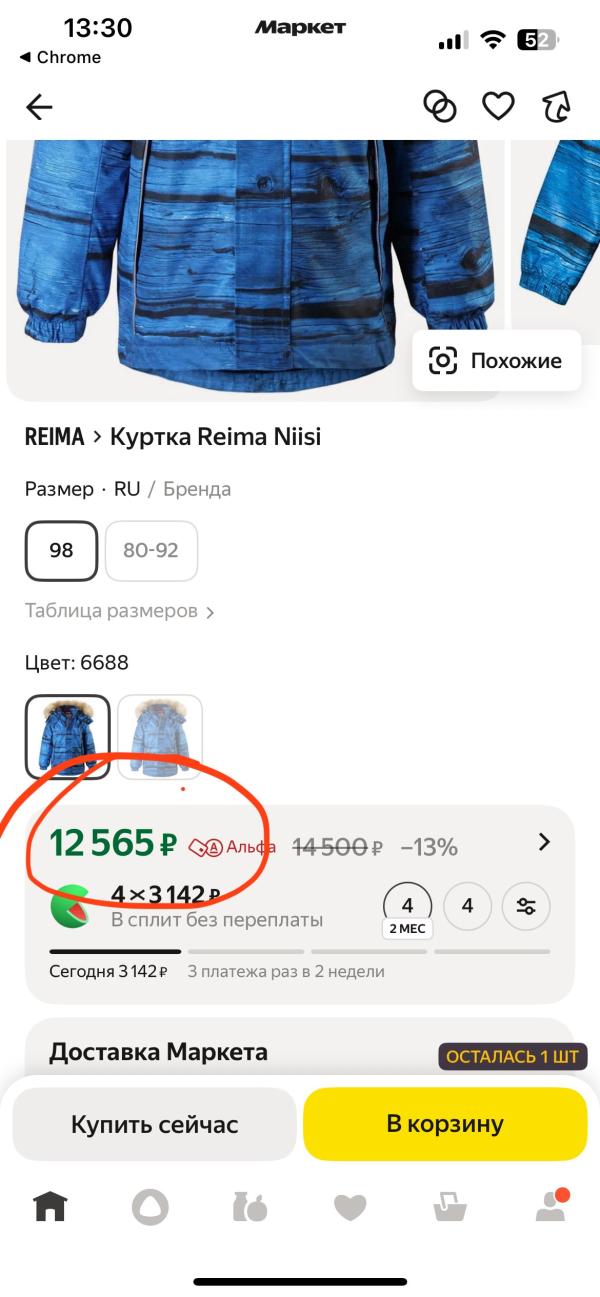Add jacket to favorites heart
Image resolution: width=600 pixels, height=1297 pixels.
pos(498,106)
